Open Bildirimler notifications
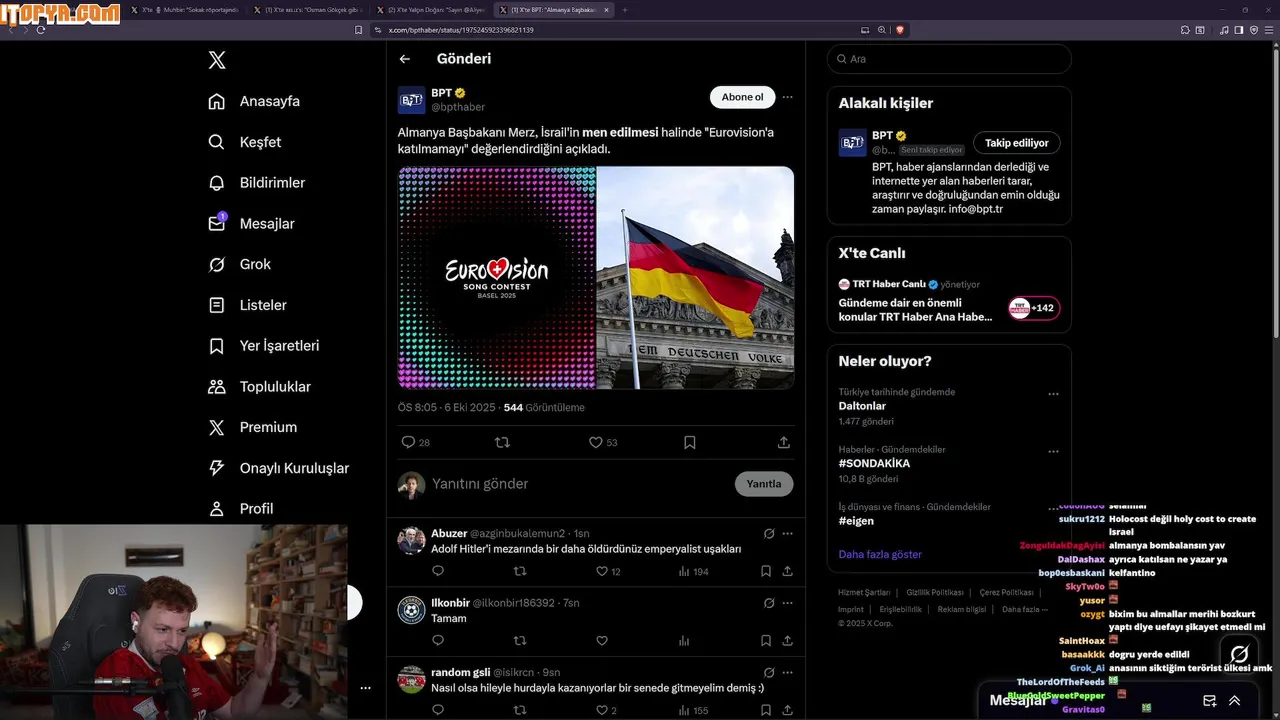 (257, 183)
